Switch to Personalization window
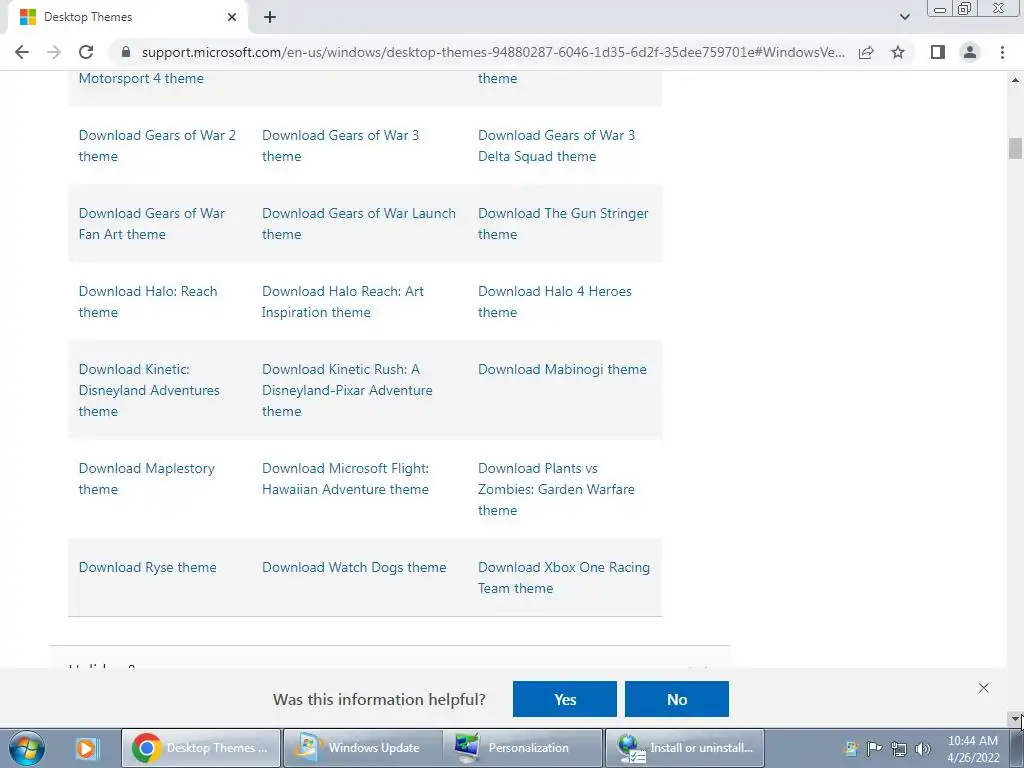1024x768 pixels. 522,748
